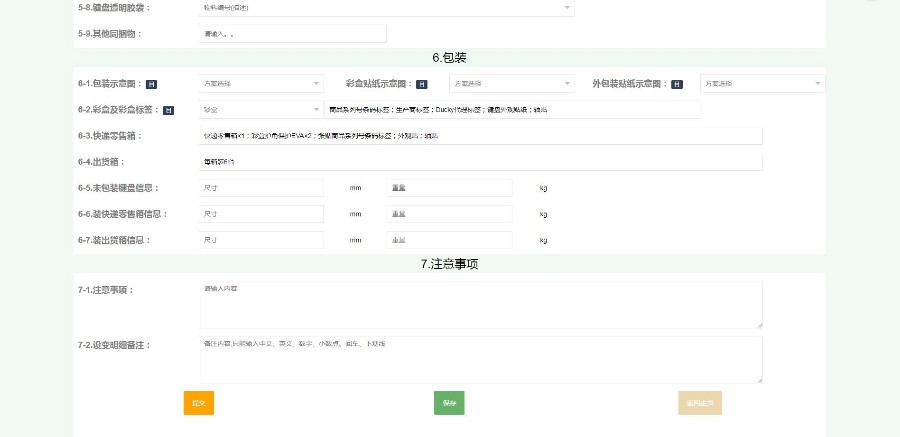
Task: Open the 6-1.包装示意图 scheme dropdown
Action: pos(261,84)
